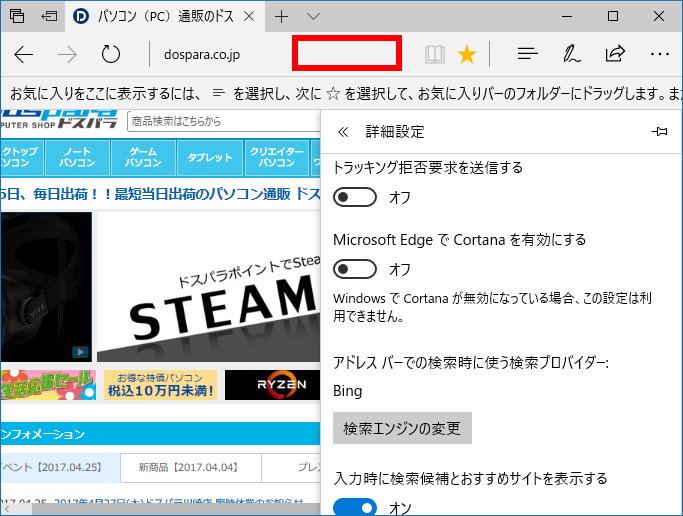The width and height of the screenshot is (683, 516).
Task: Click the 検索エンジンの変更 button
Action: click(x=402, y=428)
